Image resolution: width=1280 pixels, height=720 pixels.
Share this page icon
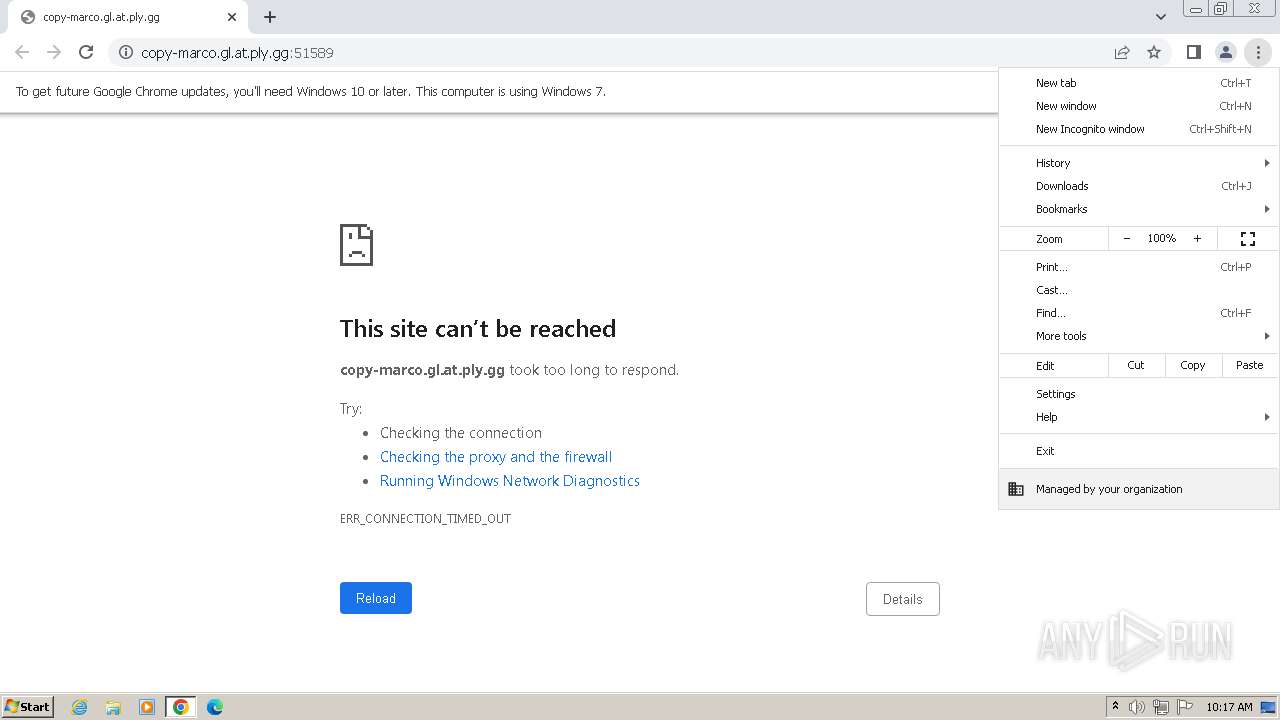click(1122, 52)
